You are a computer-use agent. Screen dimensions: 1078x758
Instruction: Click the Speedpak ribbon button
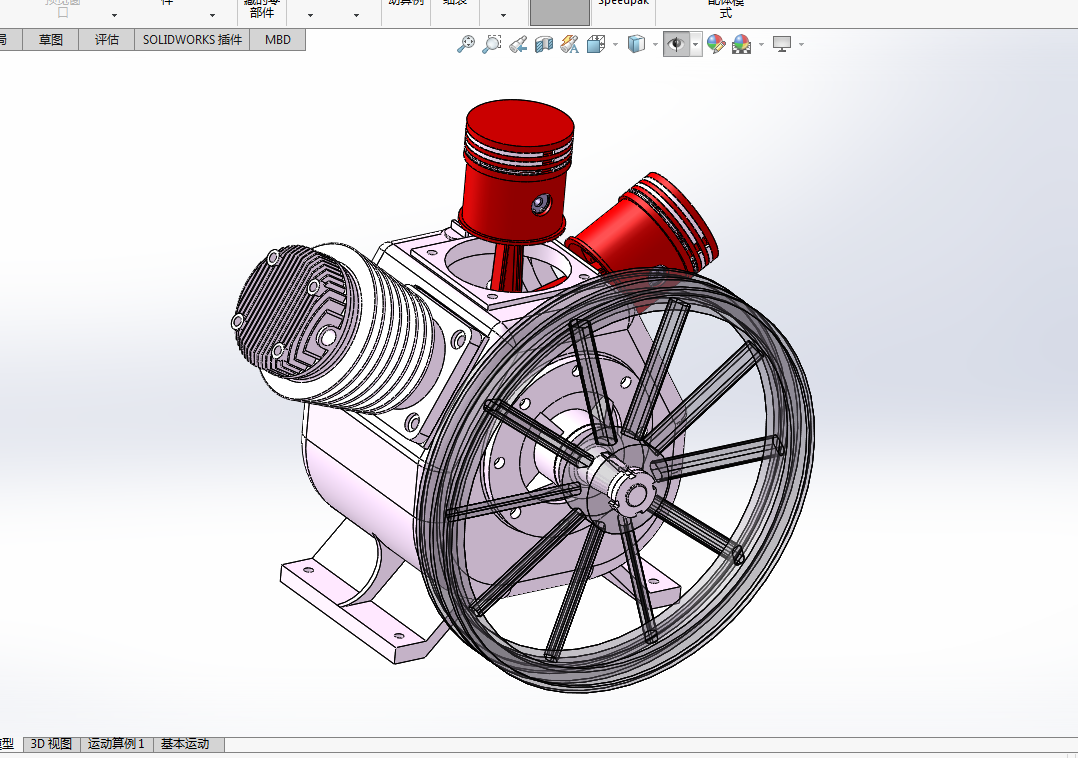[623, 5]
